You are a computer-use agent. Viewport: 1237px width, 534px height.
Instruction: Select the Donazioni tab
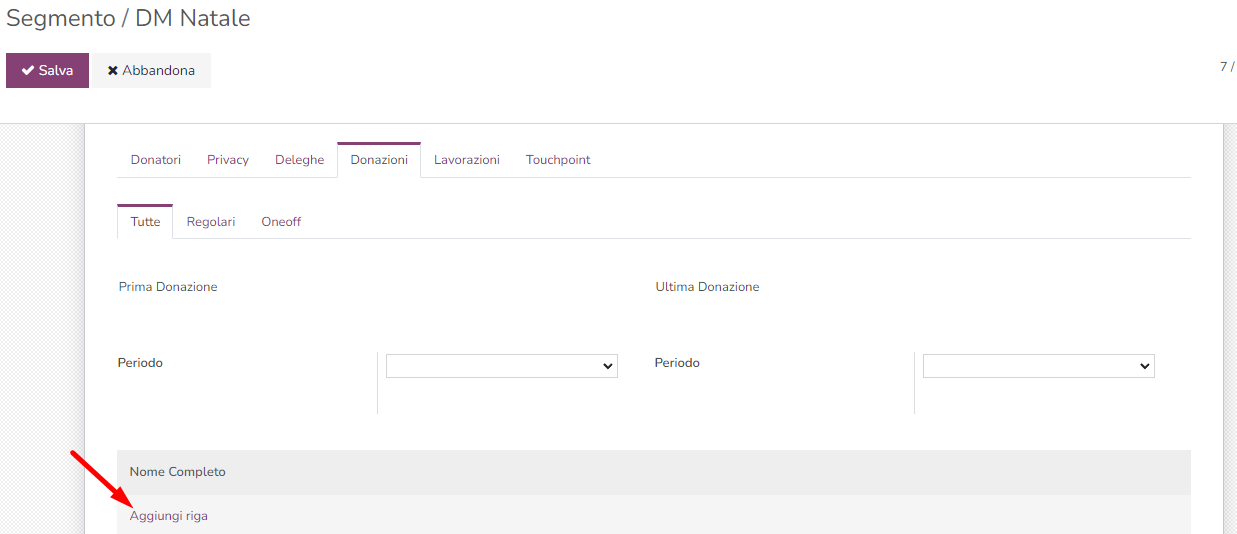pos(379,160)
